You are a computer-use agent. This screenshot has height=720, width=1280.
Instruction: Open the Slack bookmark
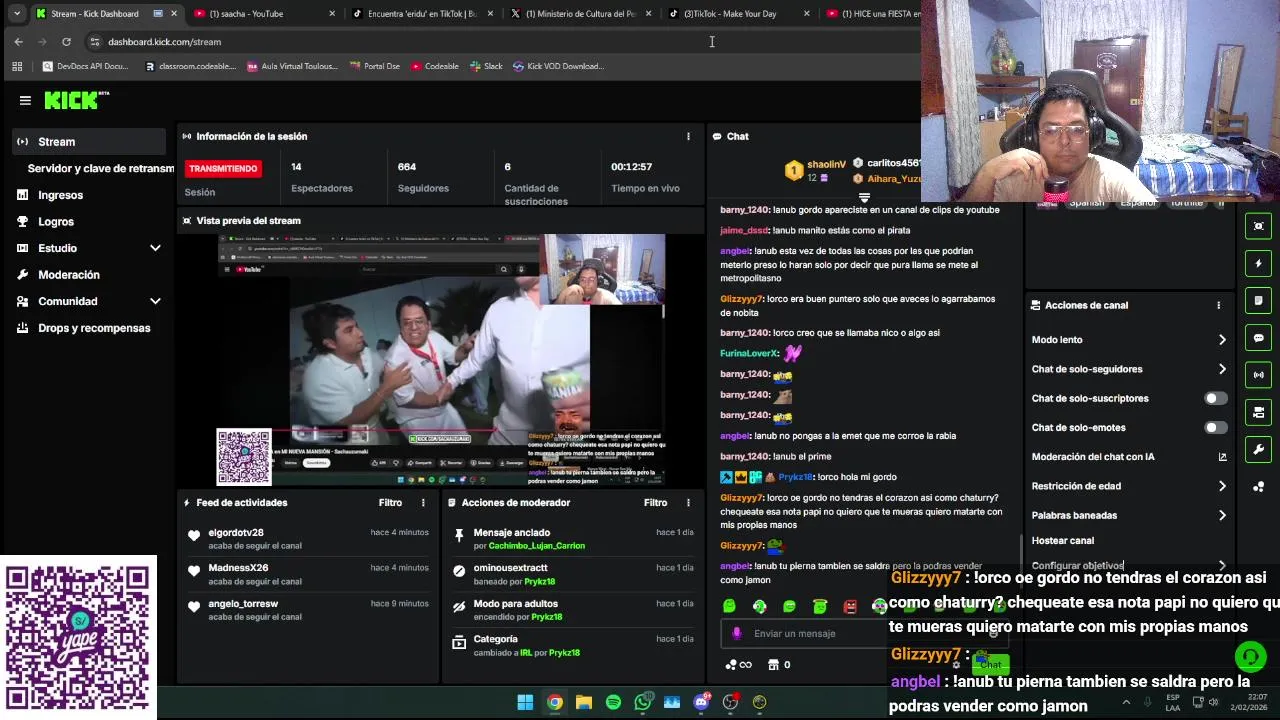(485, 66)
